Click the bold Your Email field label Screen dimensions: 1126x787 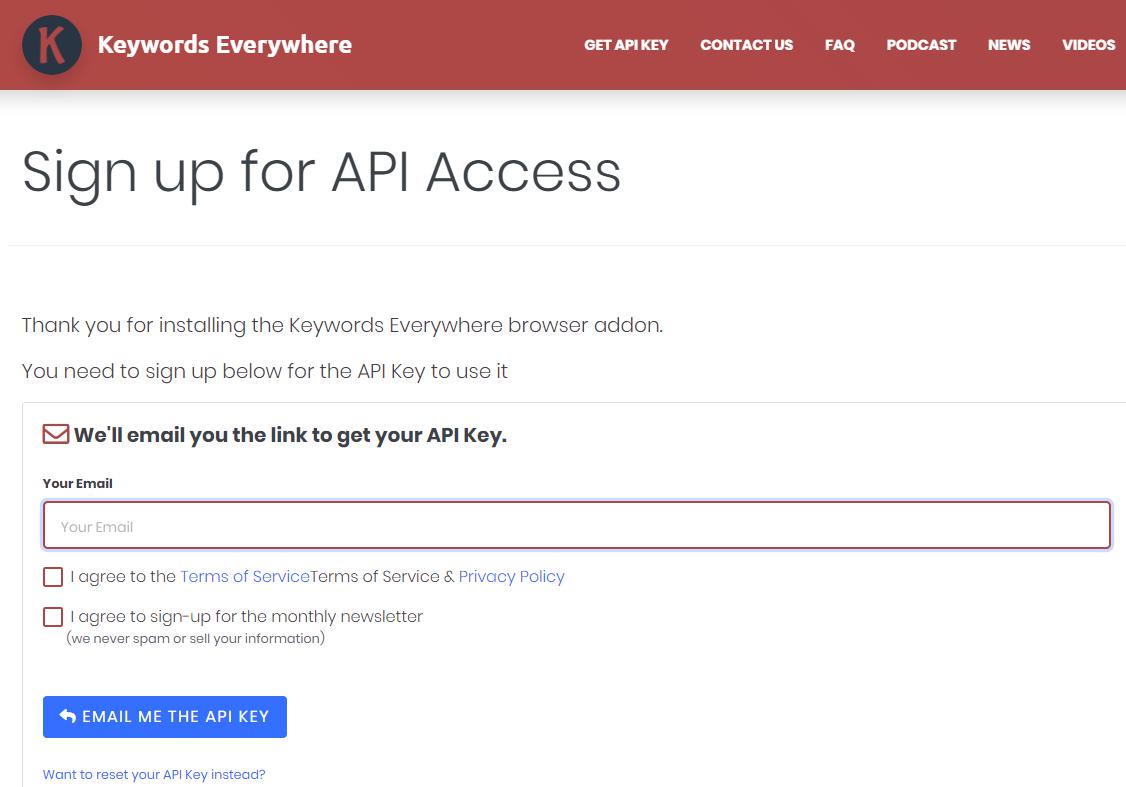pyautogui.click(x=77, y=483)
